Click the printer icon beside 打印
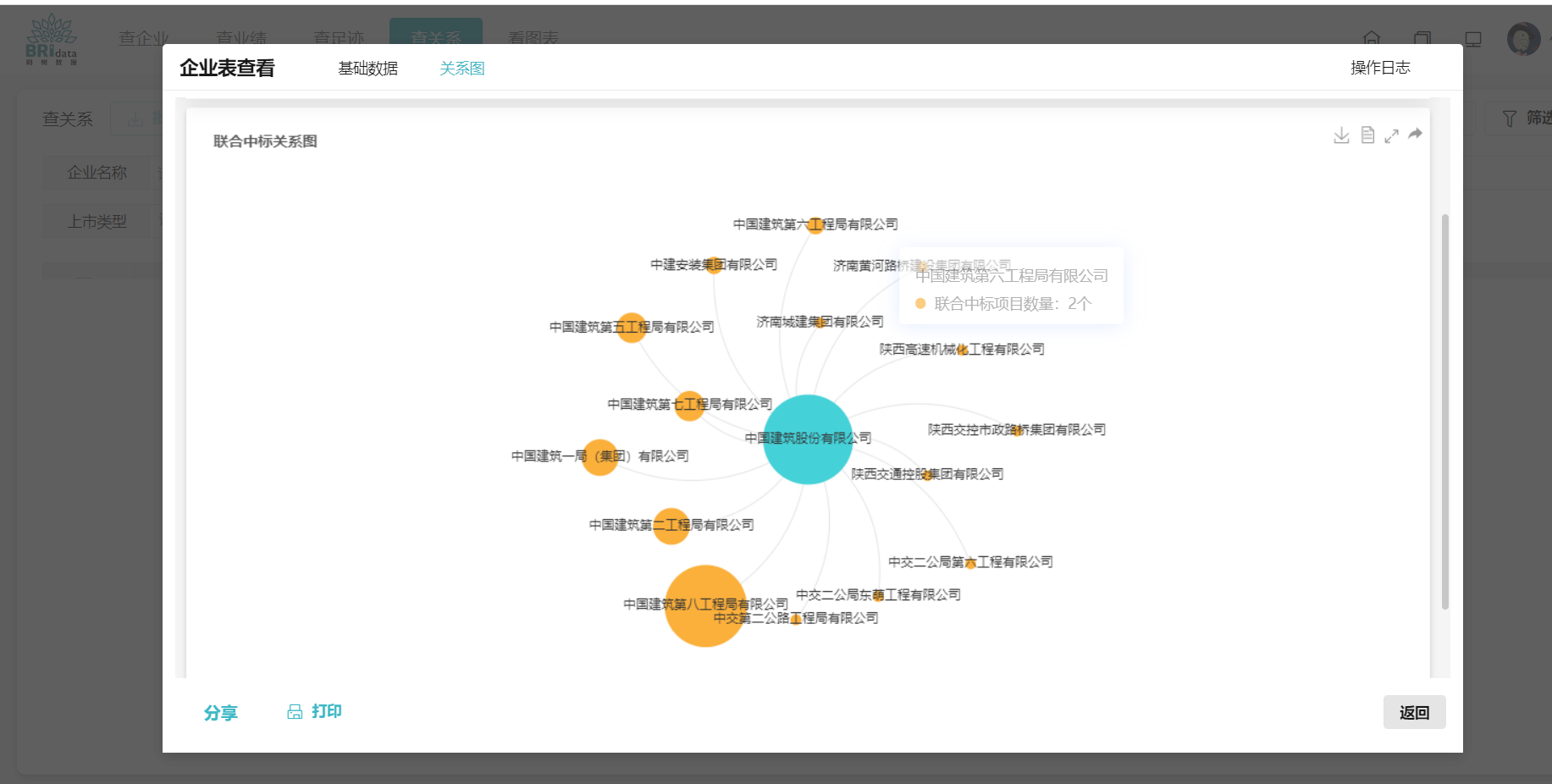1552x784 pixels. pos(295,712)
